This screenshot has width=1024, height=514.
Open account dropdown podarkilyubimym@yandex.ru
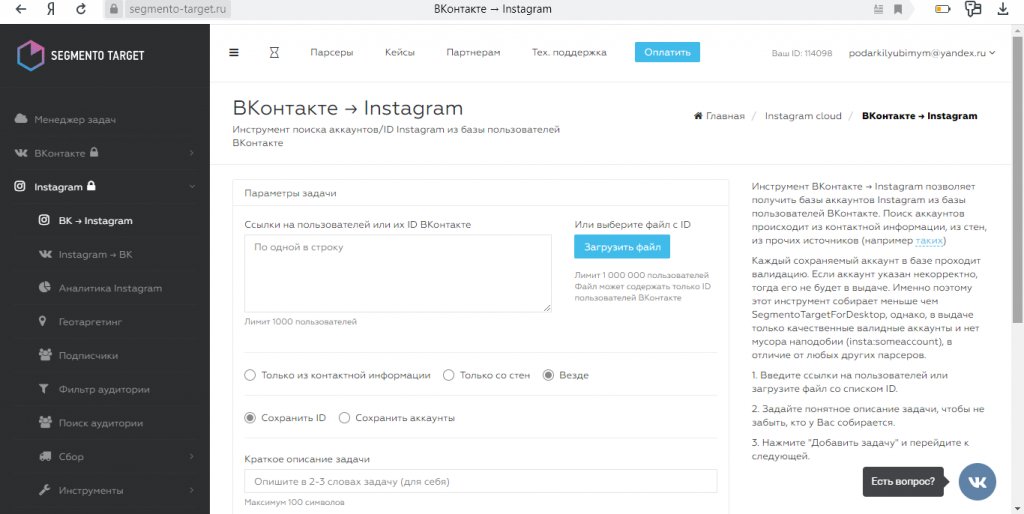tap(921, 53)
